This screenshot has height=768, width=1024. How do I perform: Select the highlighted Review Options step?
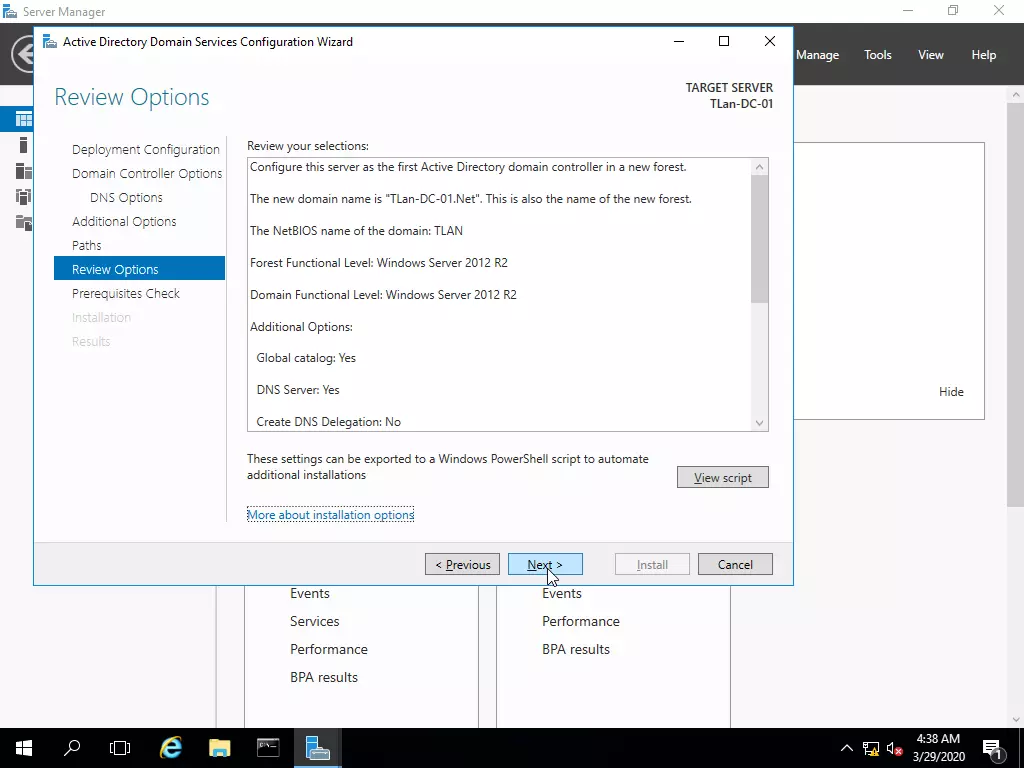click(139, 268)
